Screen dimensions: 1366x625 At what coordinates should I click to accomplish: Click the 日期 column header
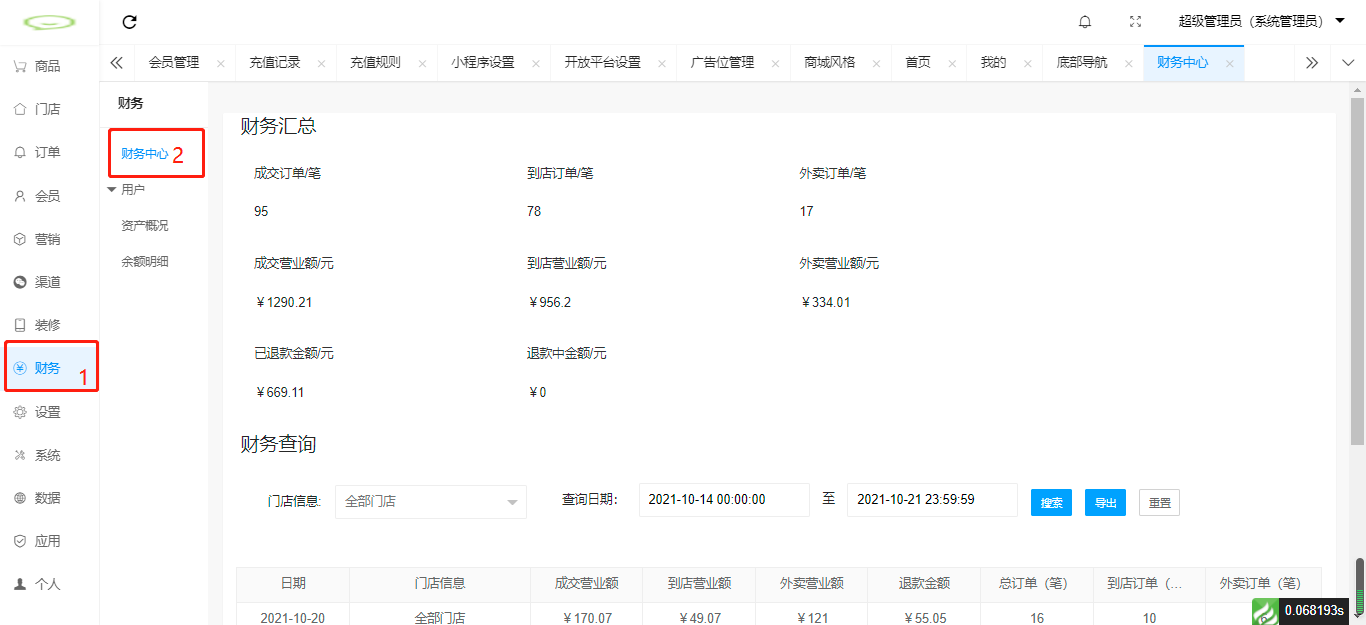pyautogui.click(x=293, y=583)
